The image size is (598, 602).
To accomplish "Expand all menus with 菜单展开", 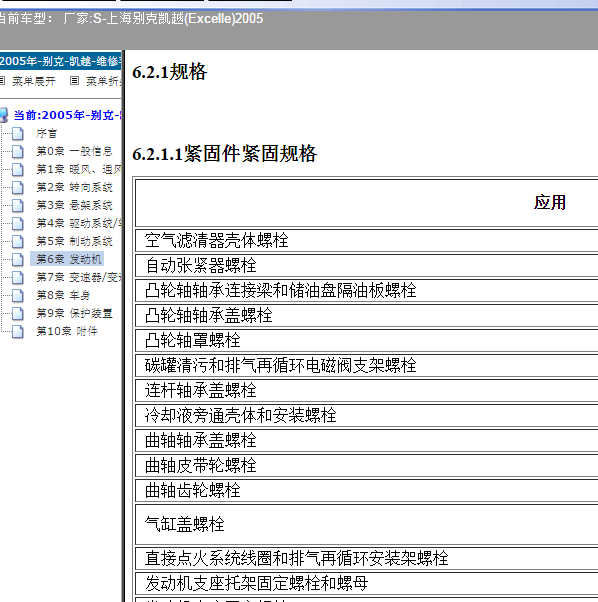I will pos(34,81).
